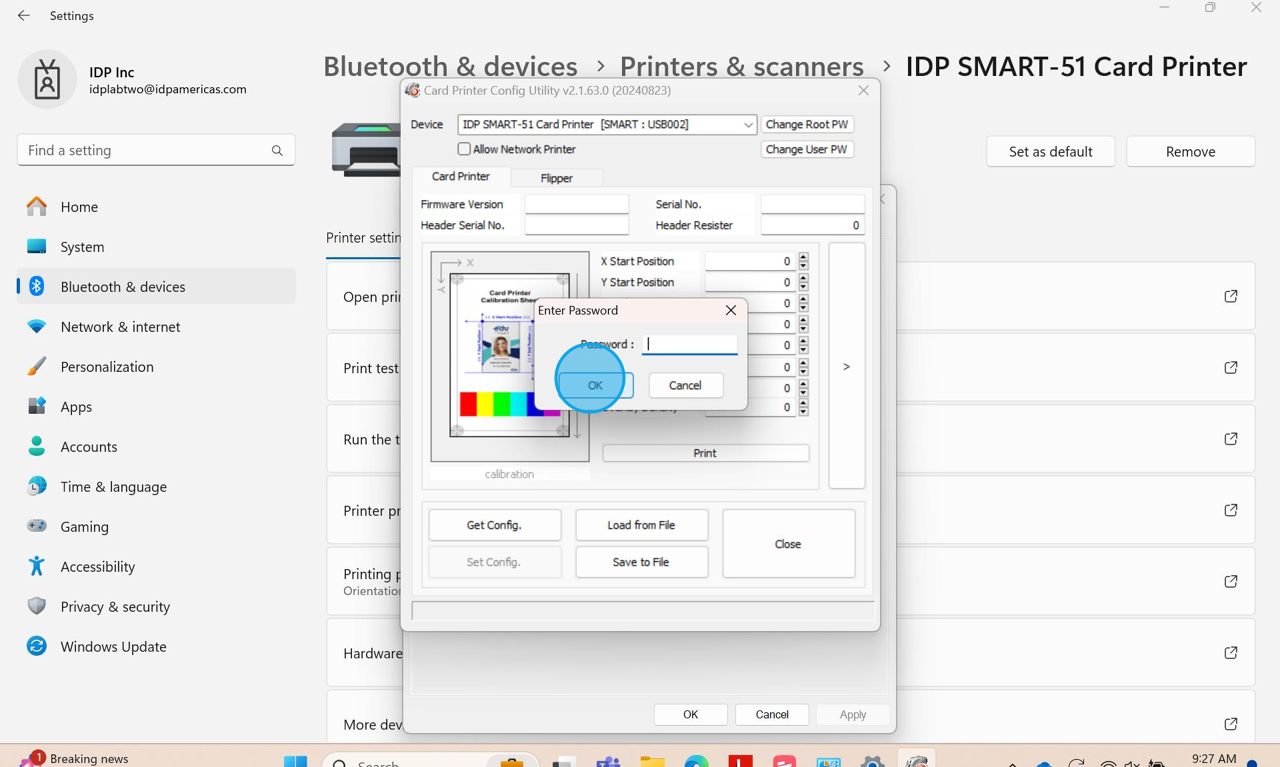The width and height of the screenshot is (1280, 767).
Task: Click the large Close button in config utility
Action: click(788, 544)
